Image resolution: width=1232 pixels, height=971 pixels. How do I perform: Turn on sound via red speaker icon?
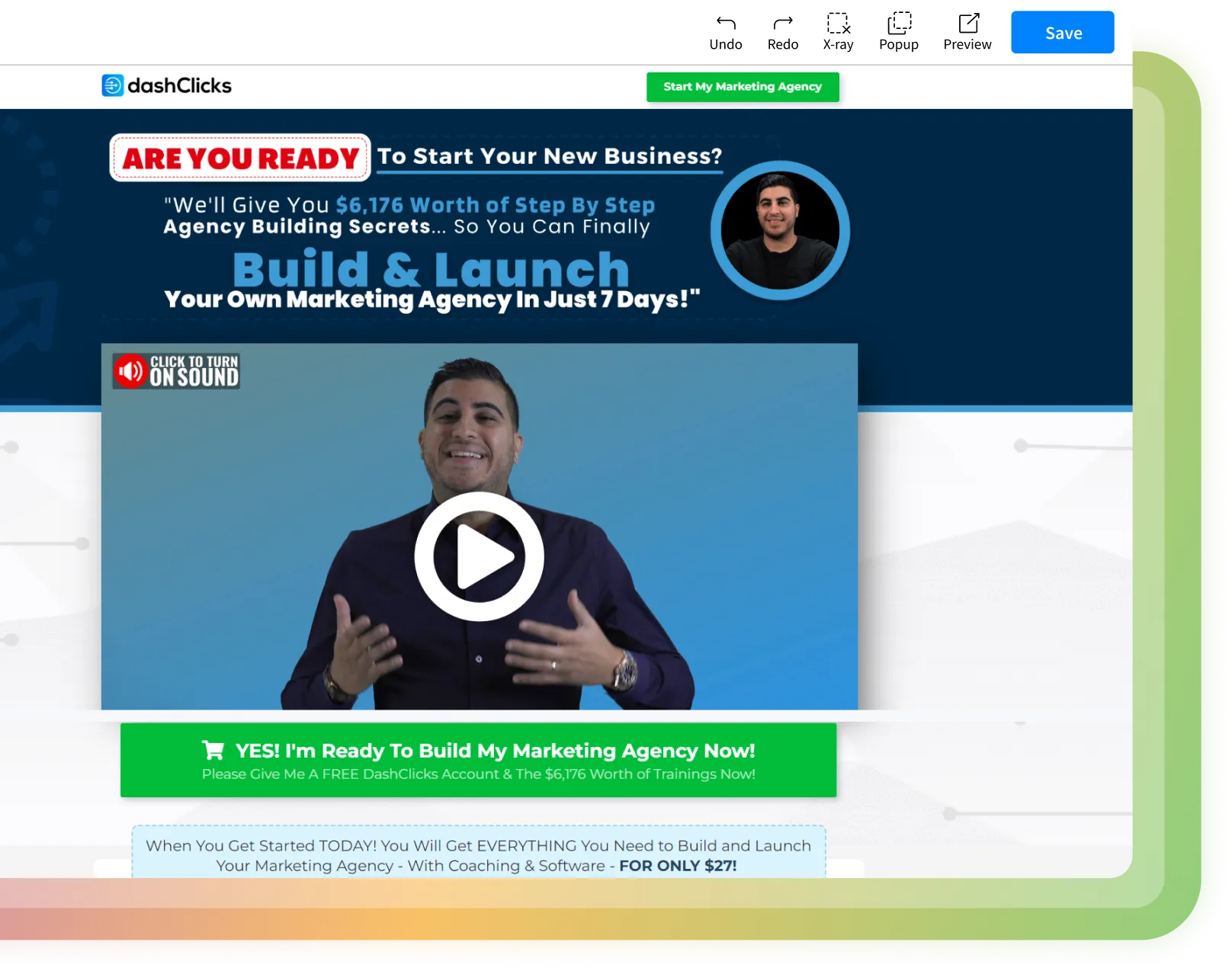130,371
